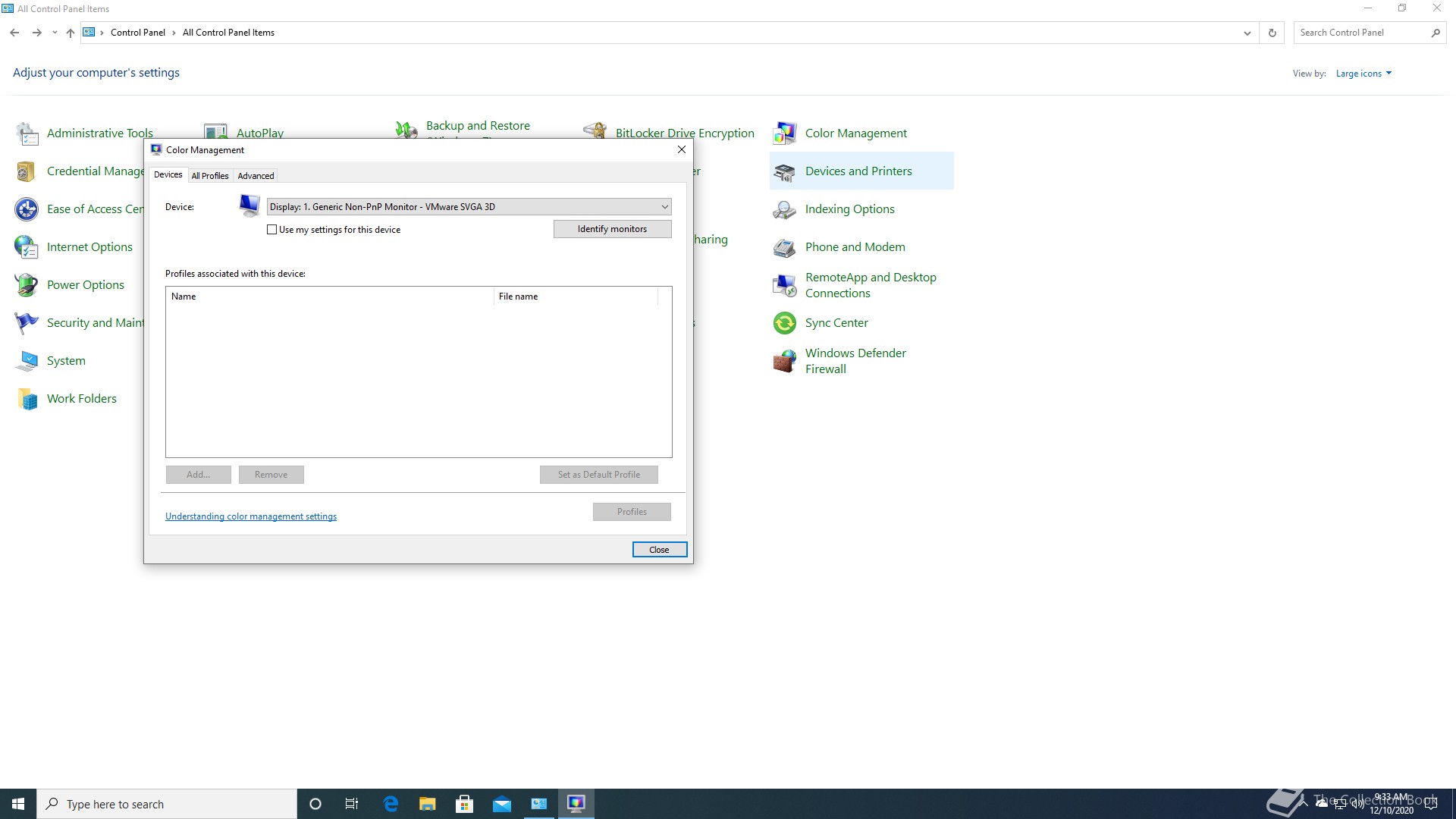The image size is (1456, 819).
Task: Launch Microsoft Edge from taskbar
Action: tap(391, 804)
